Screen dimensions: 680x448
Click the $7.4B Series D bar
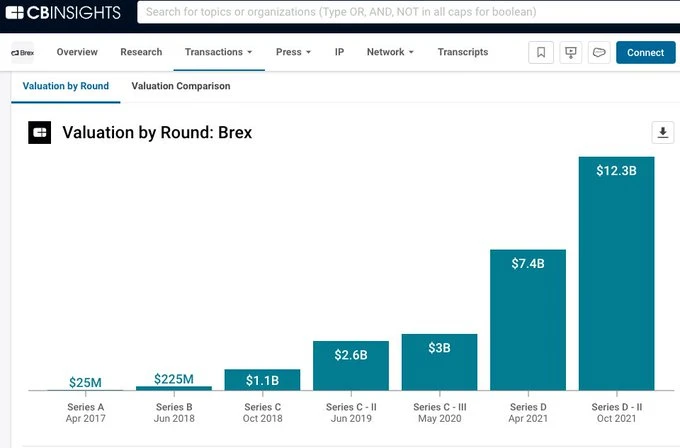coord(528,320)
